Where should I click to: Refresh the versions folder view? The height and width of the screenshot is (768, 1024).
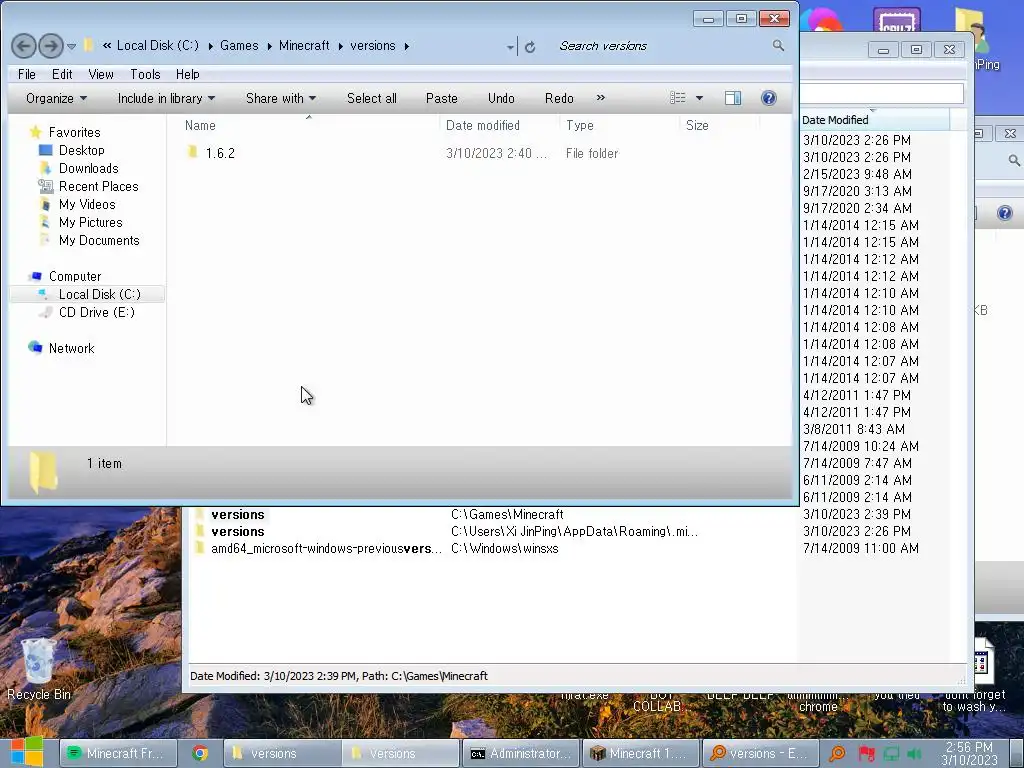point(530,46)
